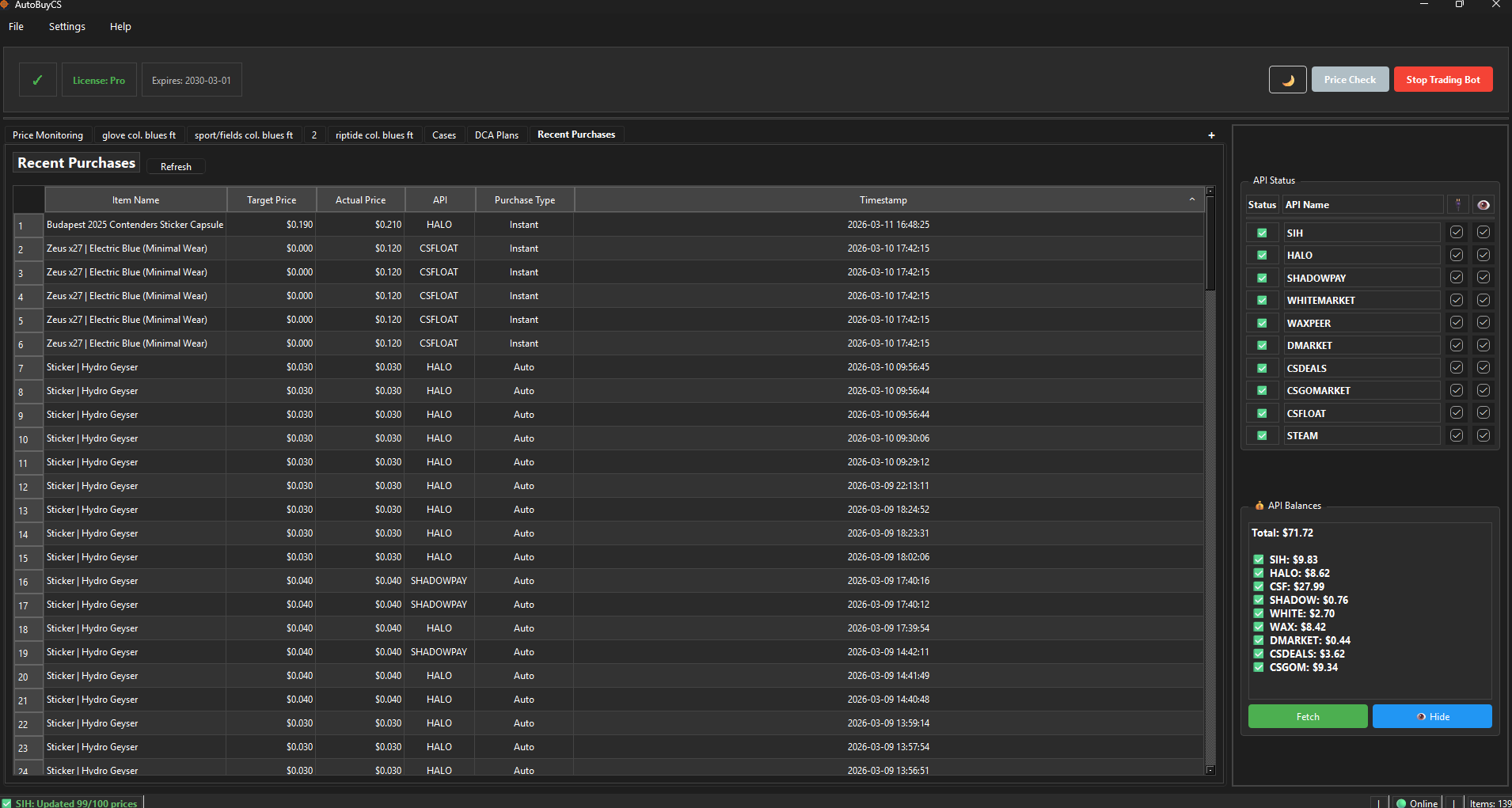Toggle the plug checkbox on the WAXPEER row
This screenshot has height=808, width=1512.
(1456, 322)
